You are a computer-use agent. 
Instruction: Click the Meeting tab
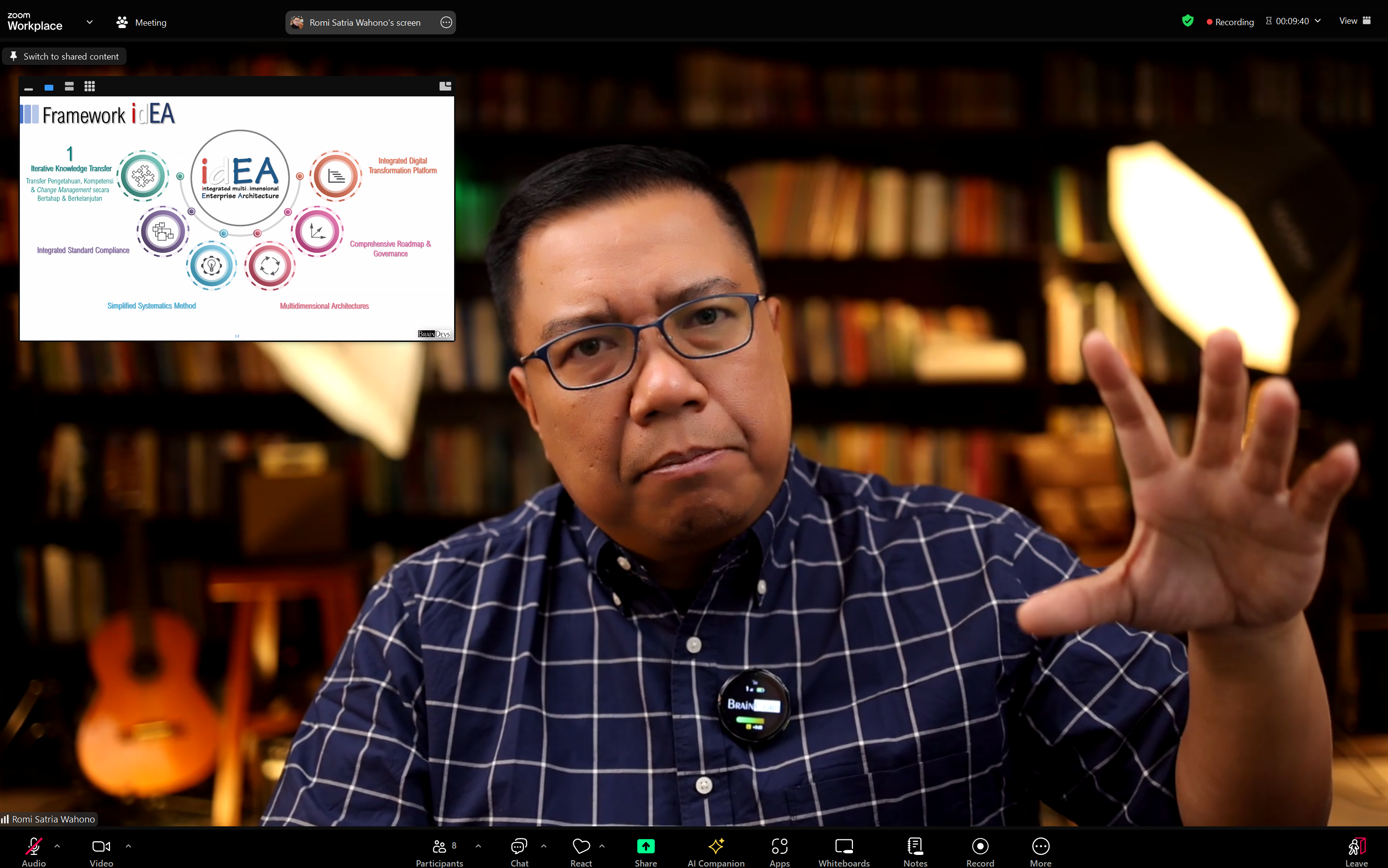coord(142,22)
